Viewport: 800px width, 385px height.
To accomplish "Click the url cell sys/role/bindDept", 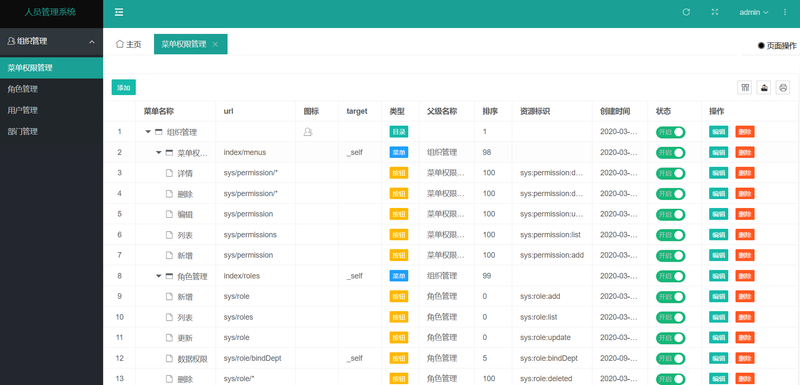I will (252, 358).
